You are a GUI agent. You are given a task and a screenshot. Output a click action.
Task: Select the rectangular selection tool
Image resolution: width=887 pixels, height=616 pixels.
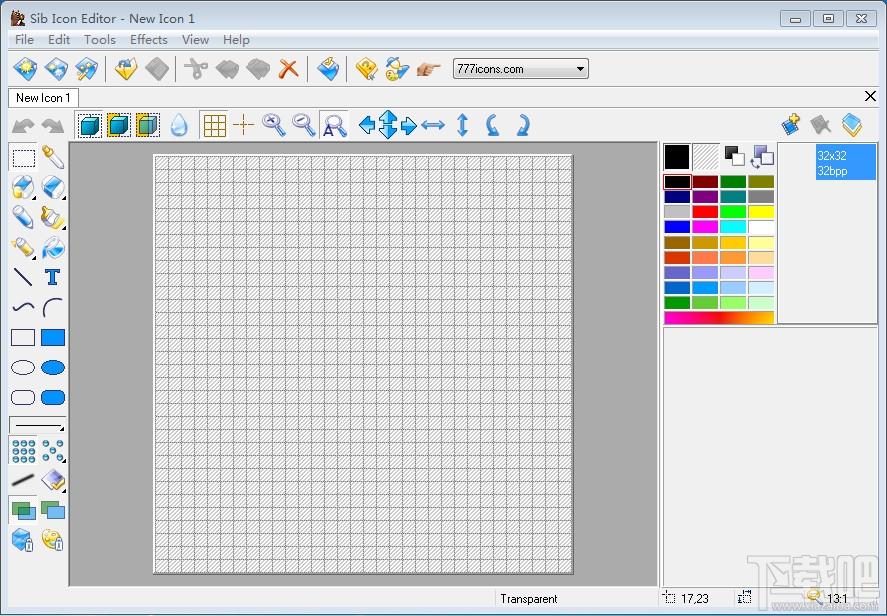pos(23,157)
